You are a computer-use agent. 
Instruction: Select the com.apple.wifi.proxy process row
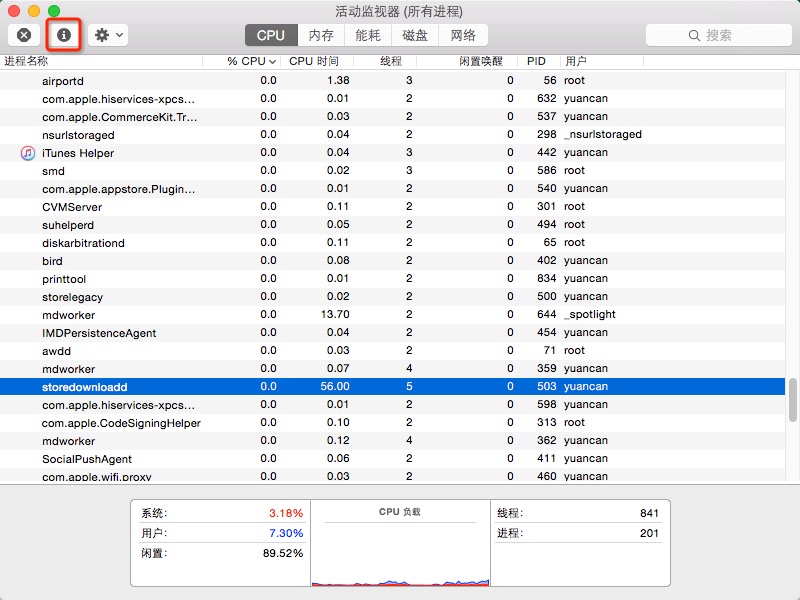(392, 476)
